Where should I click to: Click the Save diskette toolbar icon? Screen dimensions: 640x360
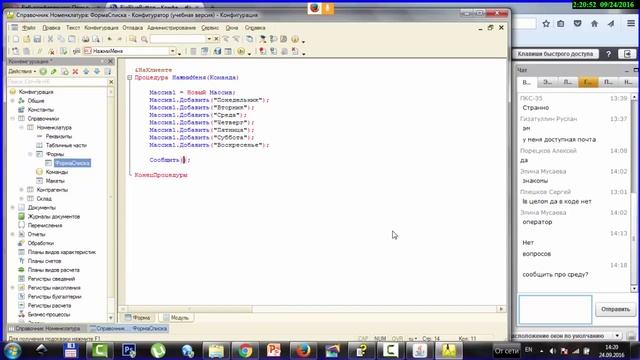pos(37,39)
